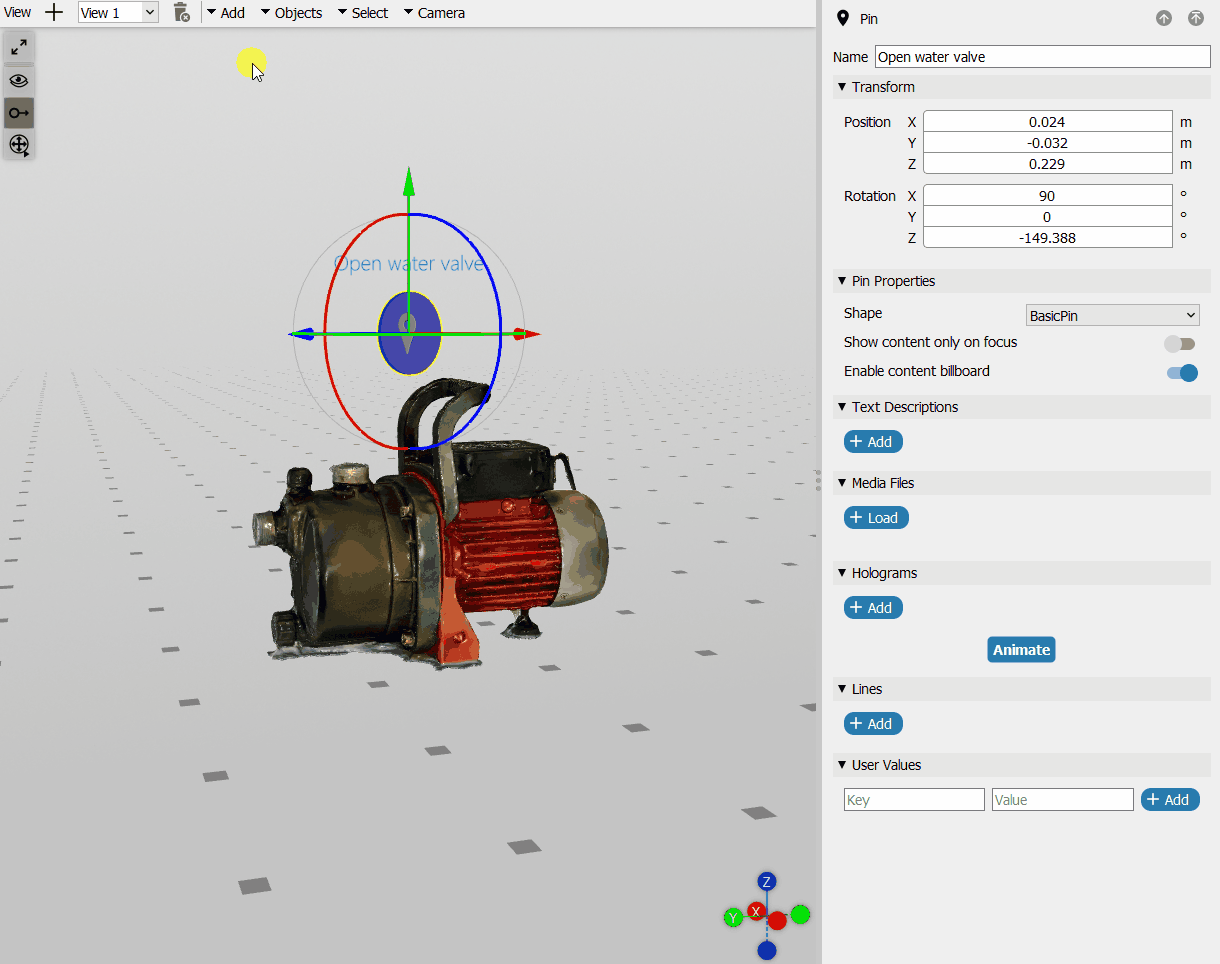Click the delete view trash icon
This screenshot has width=1220, height=964.
pos(181,13)
